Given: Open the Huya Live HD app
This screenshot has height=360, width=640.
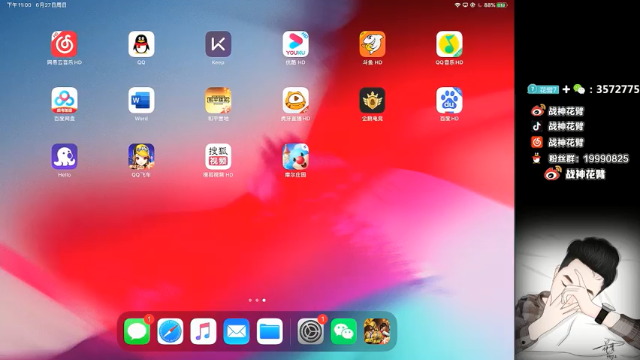Looking at the screenshot, I should (296, 100).
